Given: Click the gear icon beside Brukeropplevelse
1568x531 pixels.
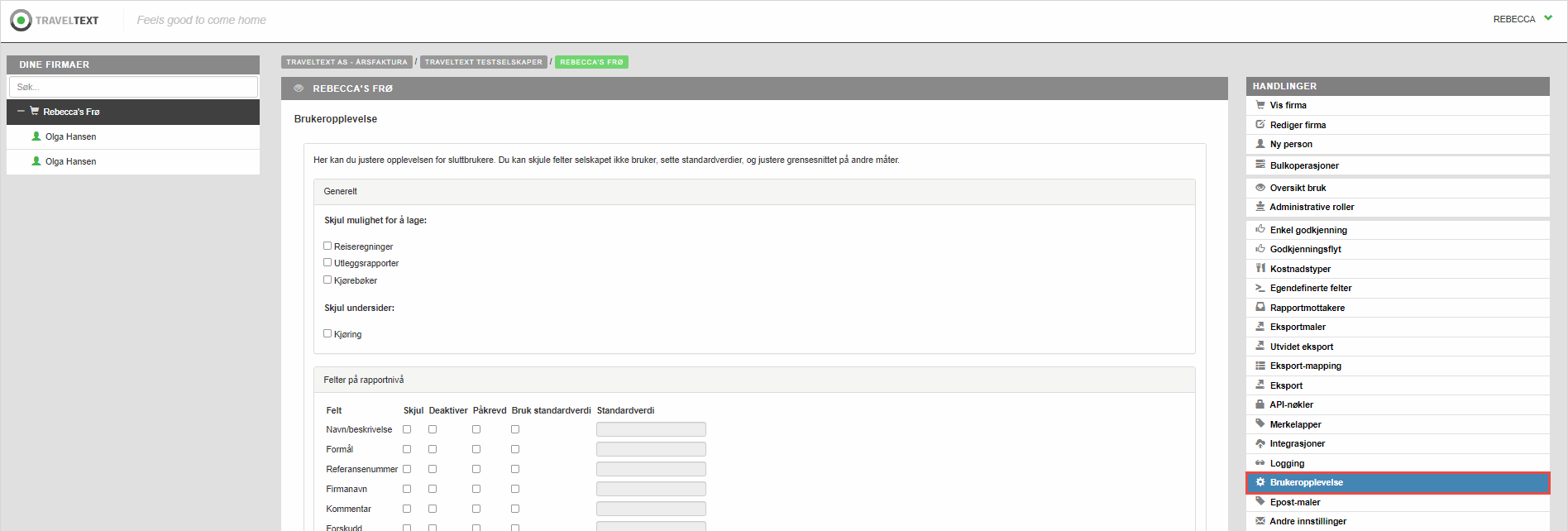Looking at the screenshot, I should pyautogui.click(x=1260, y=482).
